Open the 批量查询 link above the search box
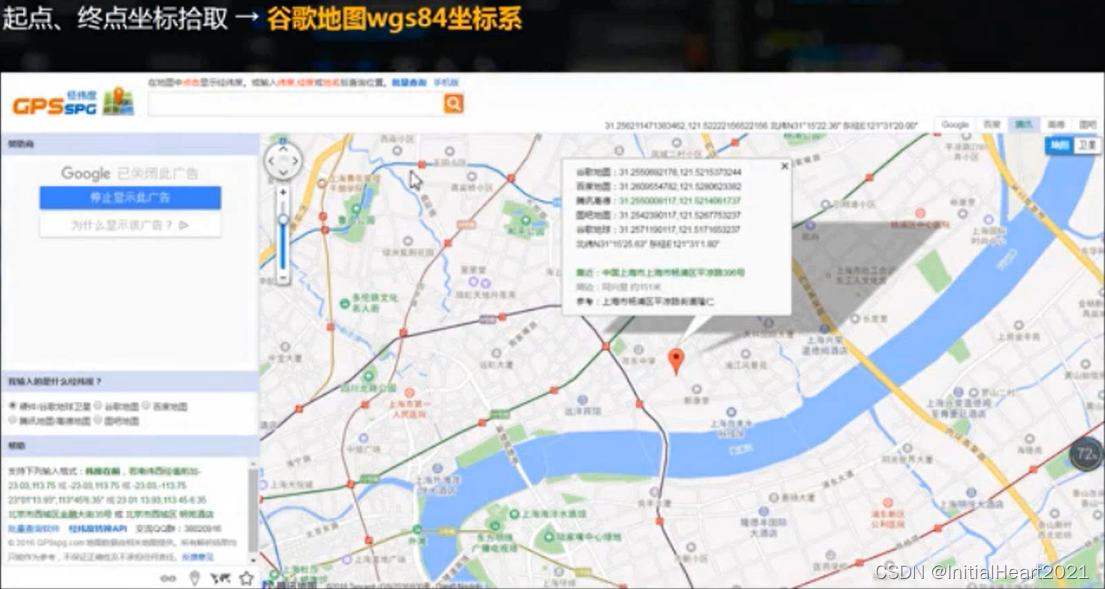Viewport: 1105px width, 589px height. pyautogui.click(x=409, y=82)
